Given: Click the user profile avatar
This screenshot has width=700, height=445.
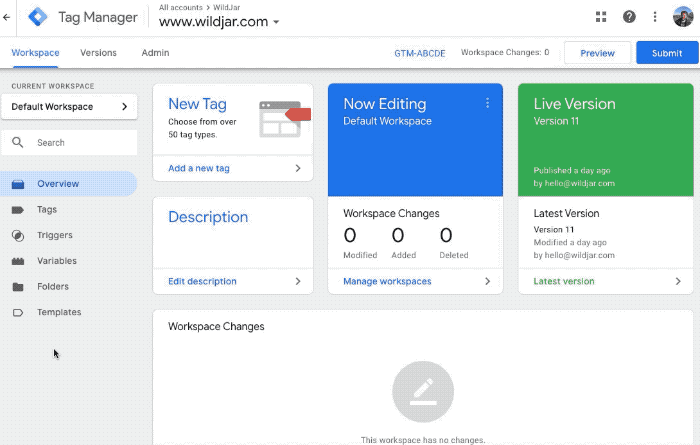Looking at the screenshot, I should click(x=683, y=17).
